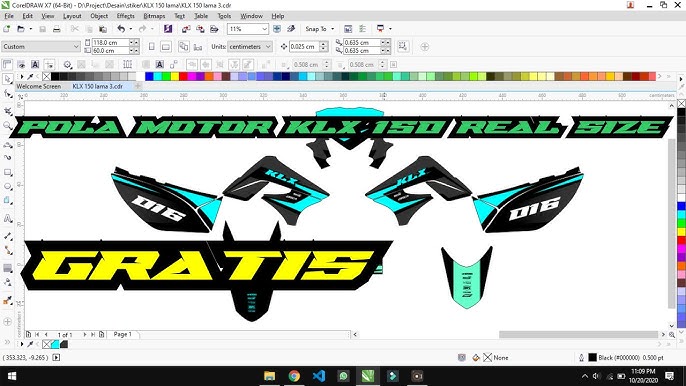The image size is (686, 386).
Task: Open the File menu
Action: (9, 16)
